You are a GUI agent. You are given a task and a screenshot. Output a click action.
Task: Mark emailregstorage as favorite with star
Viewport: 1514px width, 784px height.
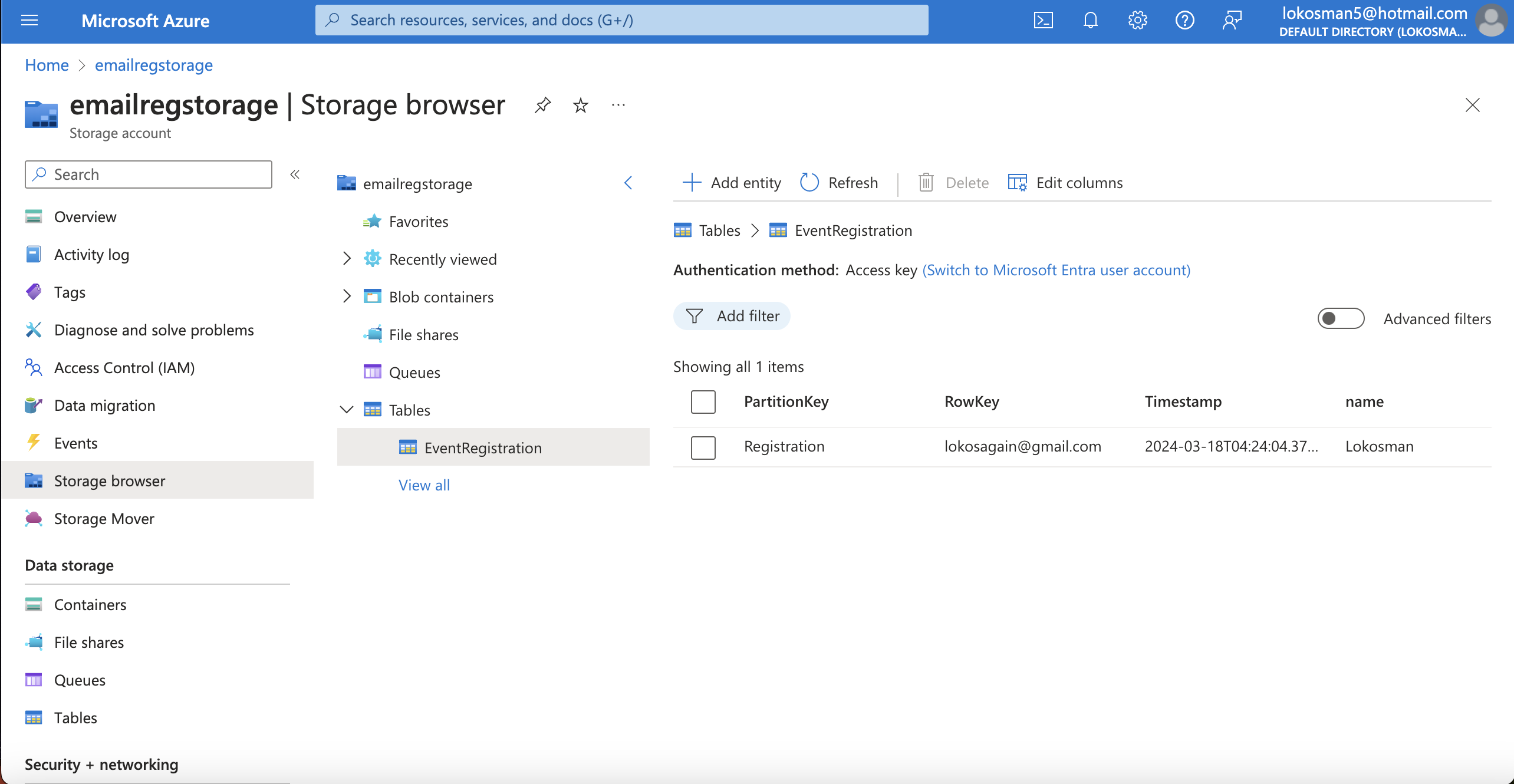pyautogui.click(x=581, y=106)
